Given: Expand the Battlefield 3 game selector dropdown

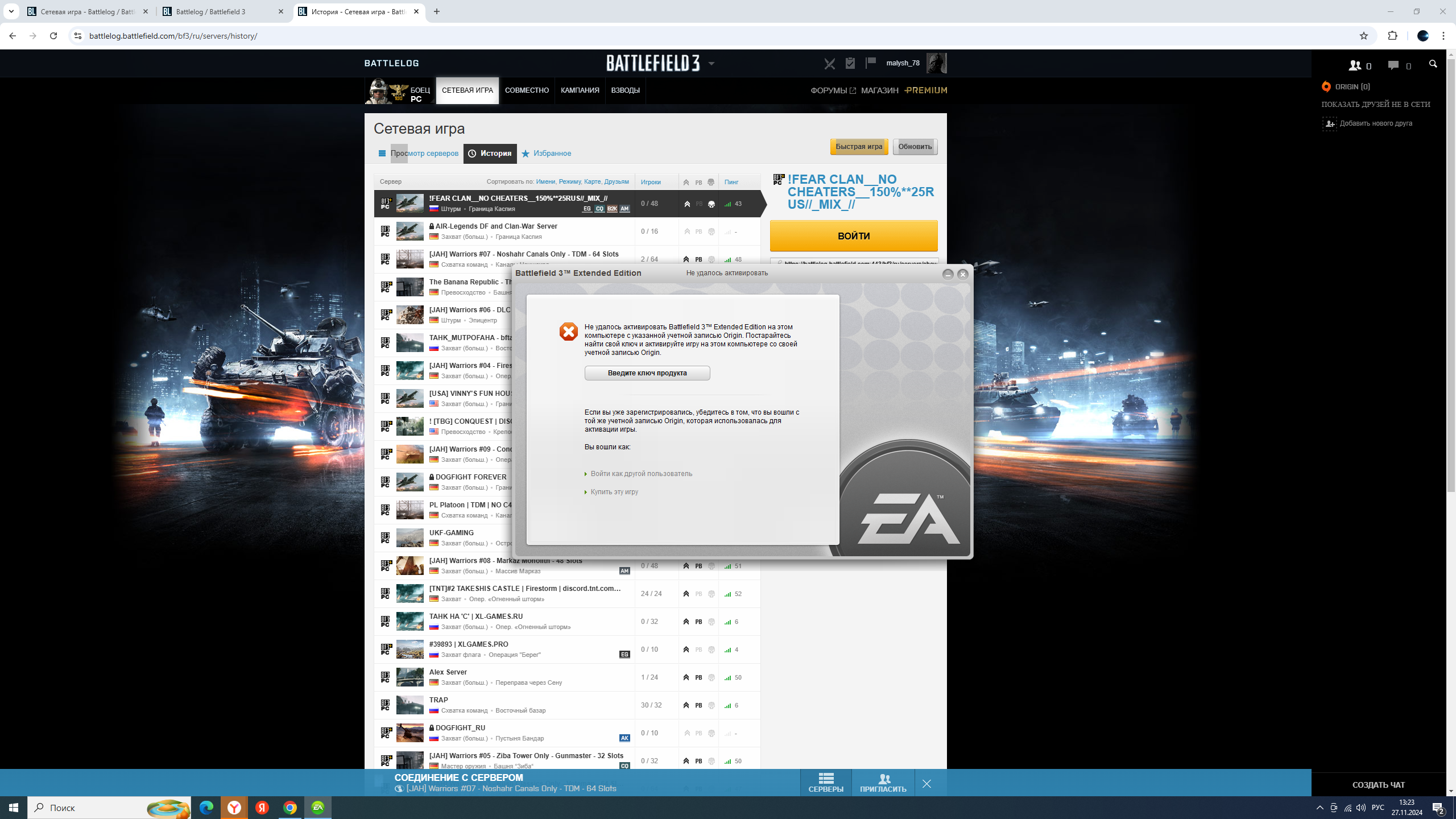Looking at the screenshot, I should pos(711,64).
